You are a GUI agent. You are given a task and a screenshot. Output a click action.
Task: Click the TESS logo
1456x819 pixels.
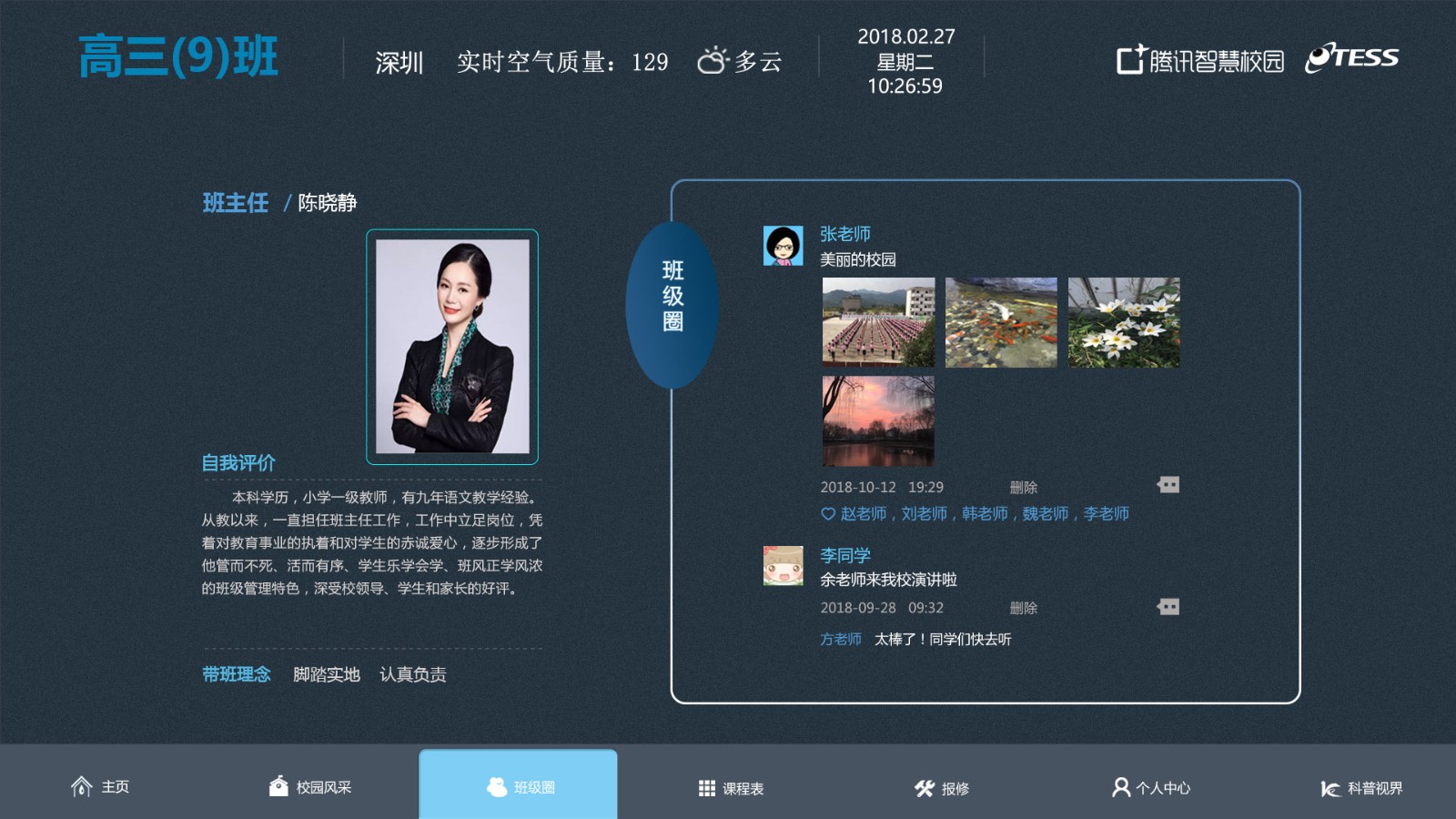[1352, 57]
